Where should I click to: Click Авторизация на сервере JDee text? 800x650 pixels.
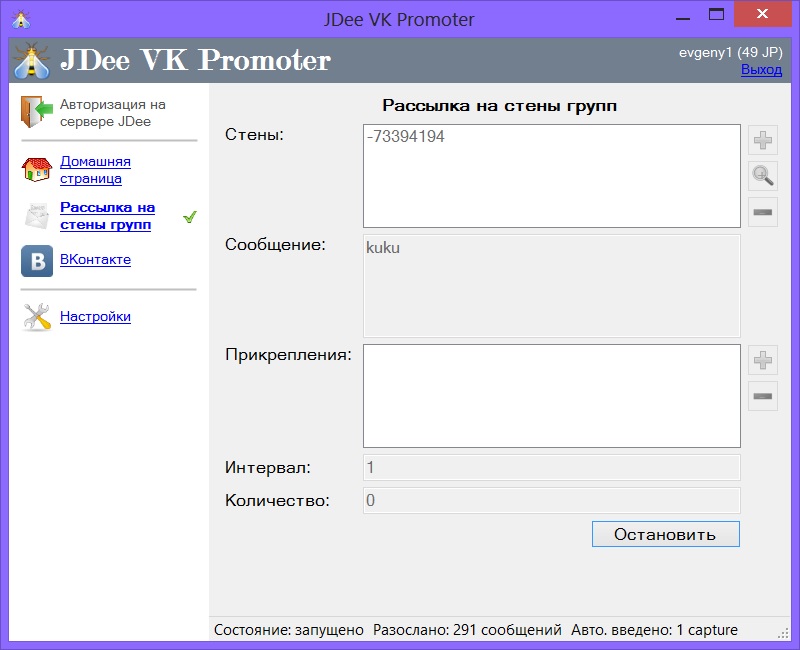[x=113, y=113]
